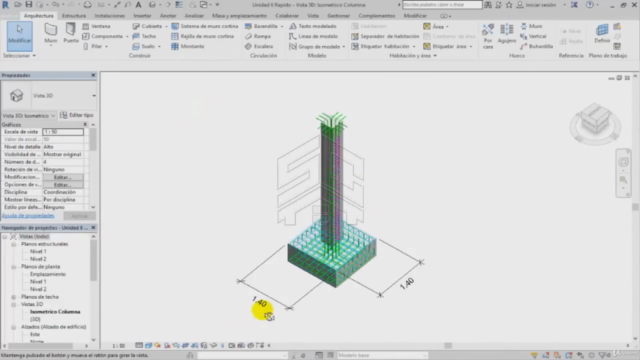The image size is (640, 360).
Task: Open the Vista 3D type selector
Action: pyautogui.click(x=48, y=96)
